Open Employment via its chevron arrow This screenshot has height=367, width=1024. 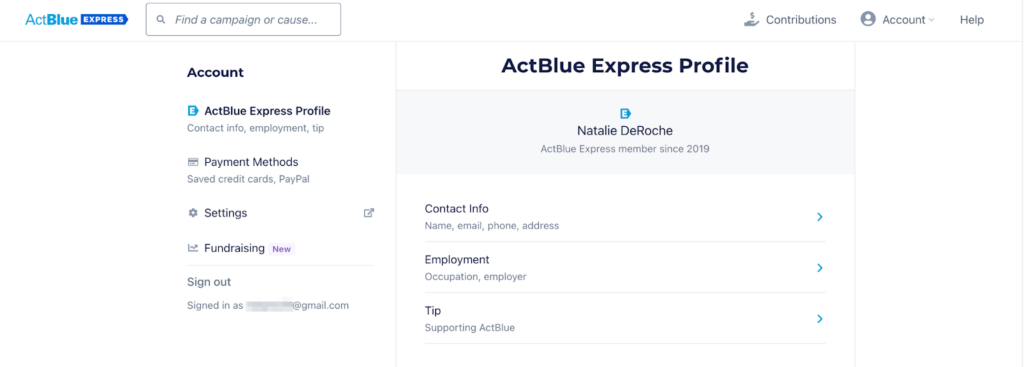[820, 268]
